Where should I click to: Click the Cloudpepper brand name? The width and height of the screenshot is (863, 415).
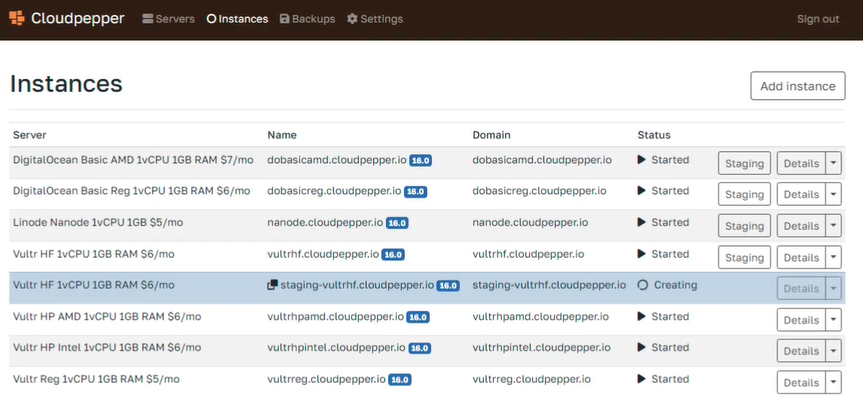pyautogui.click(x=78, y=18)
